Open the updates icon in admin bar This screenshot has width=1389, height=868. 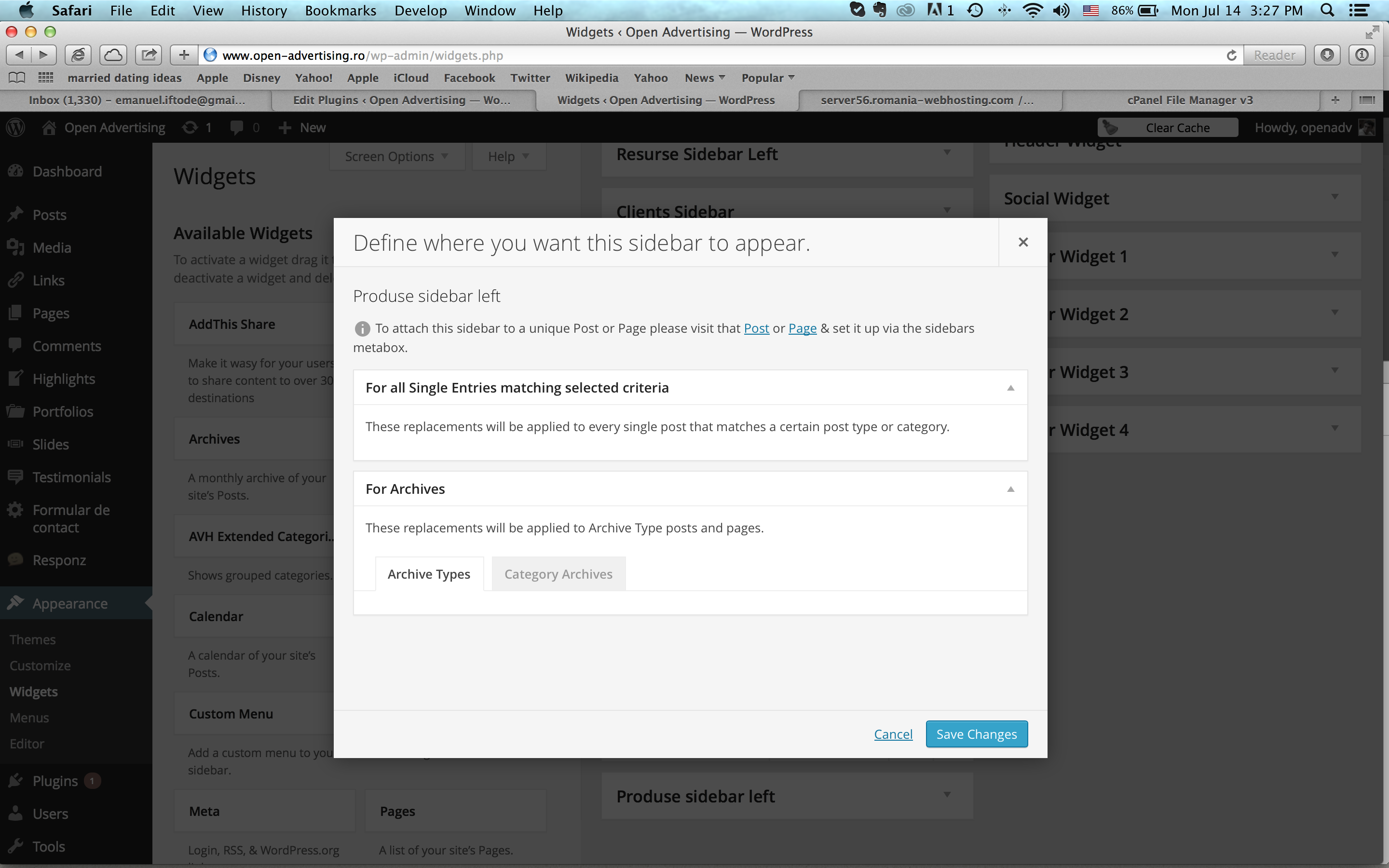point(196,127)
